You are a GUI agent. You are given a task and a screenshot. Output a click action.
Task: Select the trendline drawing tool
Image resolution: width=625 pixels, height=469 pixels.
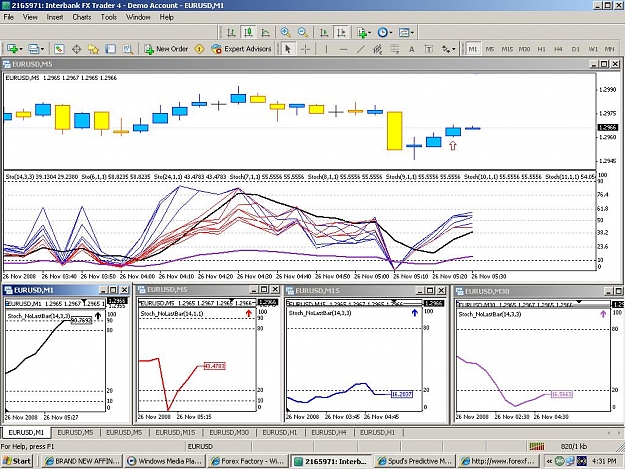click(360, 49)
